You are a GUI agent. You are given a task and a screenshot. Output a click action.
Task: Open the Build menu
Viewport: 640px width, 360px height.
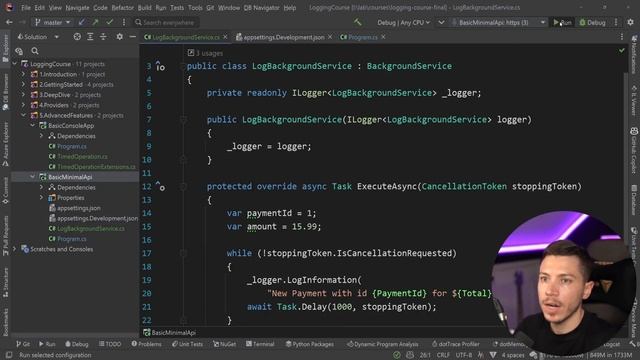(x=144, y=8)
